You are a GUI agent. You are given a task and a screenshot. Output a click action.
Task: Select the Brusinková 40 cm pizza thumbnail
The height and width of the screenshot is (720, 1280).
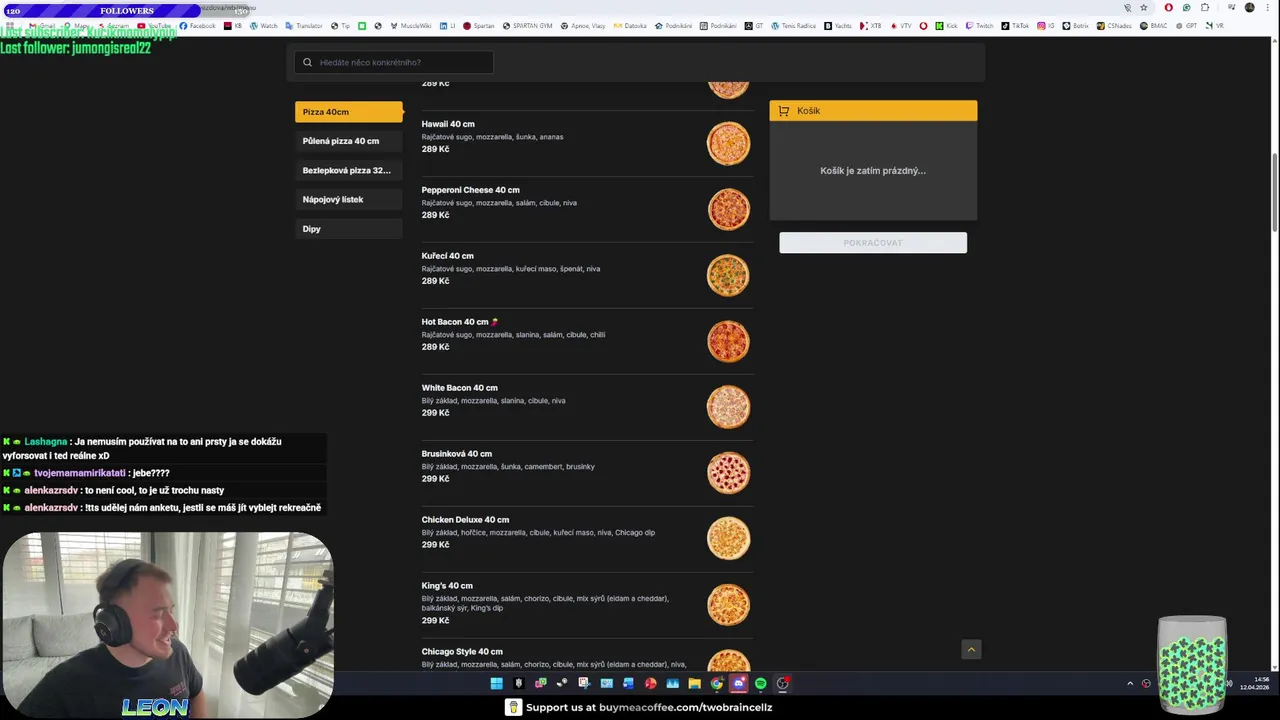pyautogui.click(x=728, y=473)
